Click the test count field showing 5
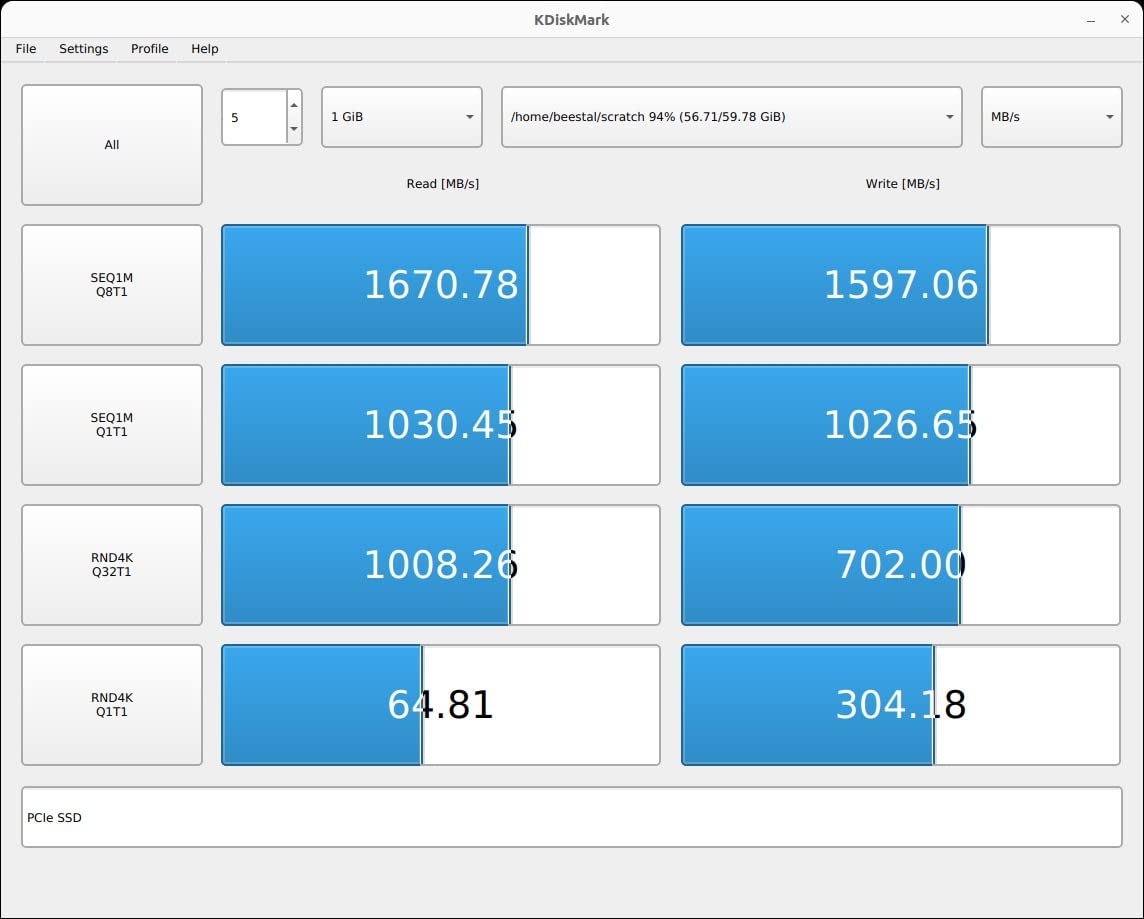The image size is (1144, 919). pos(254,117)
